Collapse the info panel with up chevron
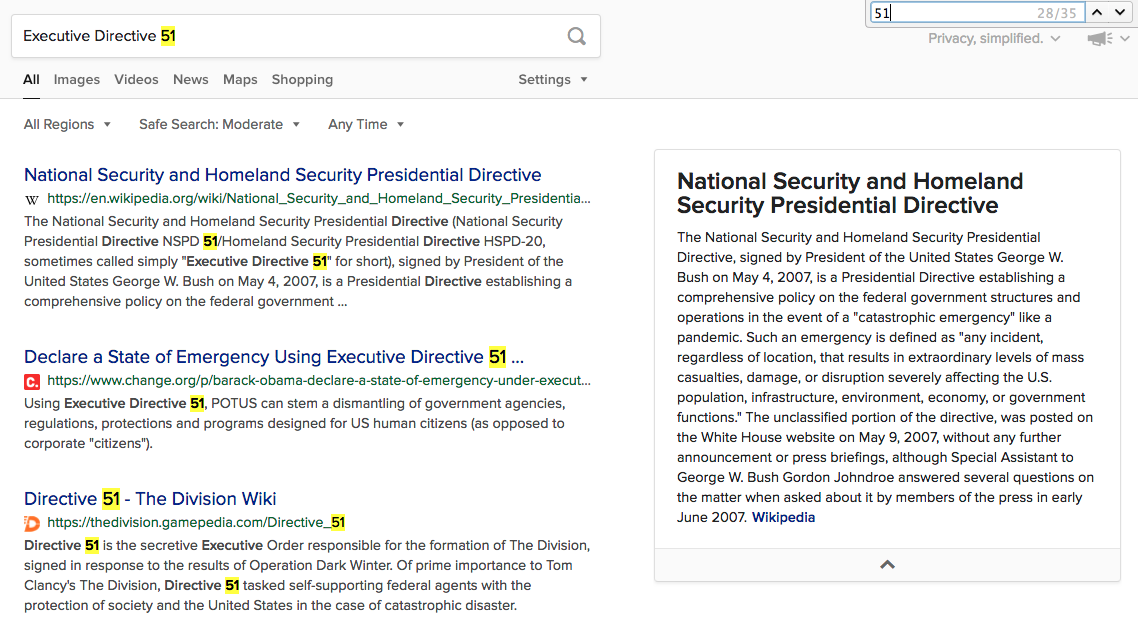 pyautogui.click(x=887, y=565)
